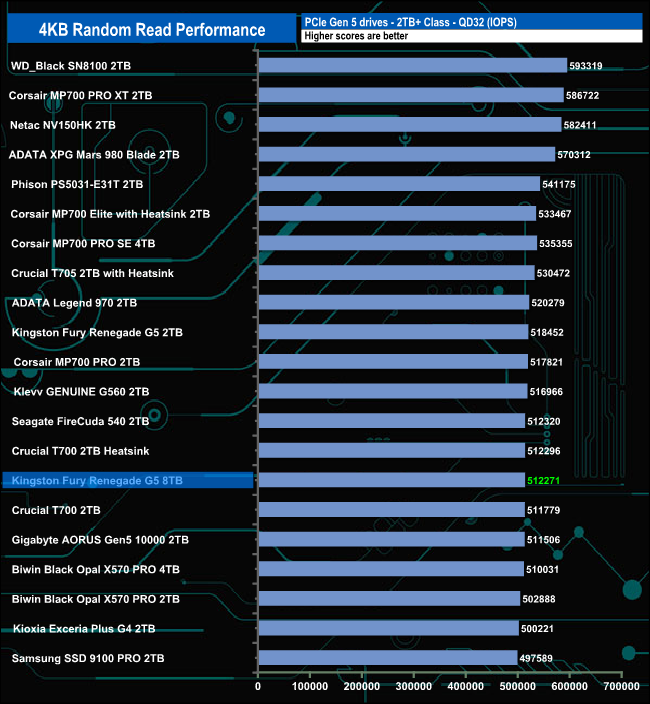Click the Klevv GENUINE G560 bar
The height and width of the screenshot is (704, 650).
pos(393,392)
